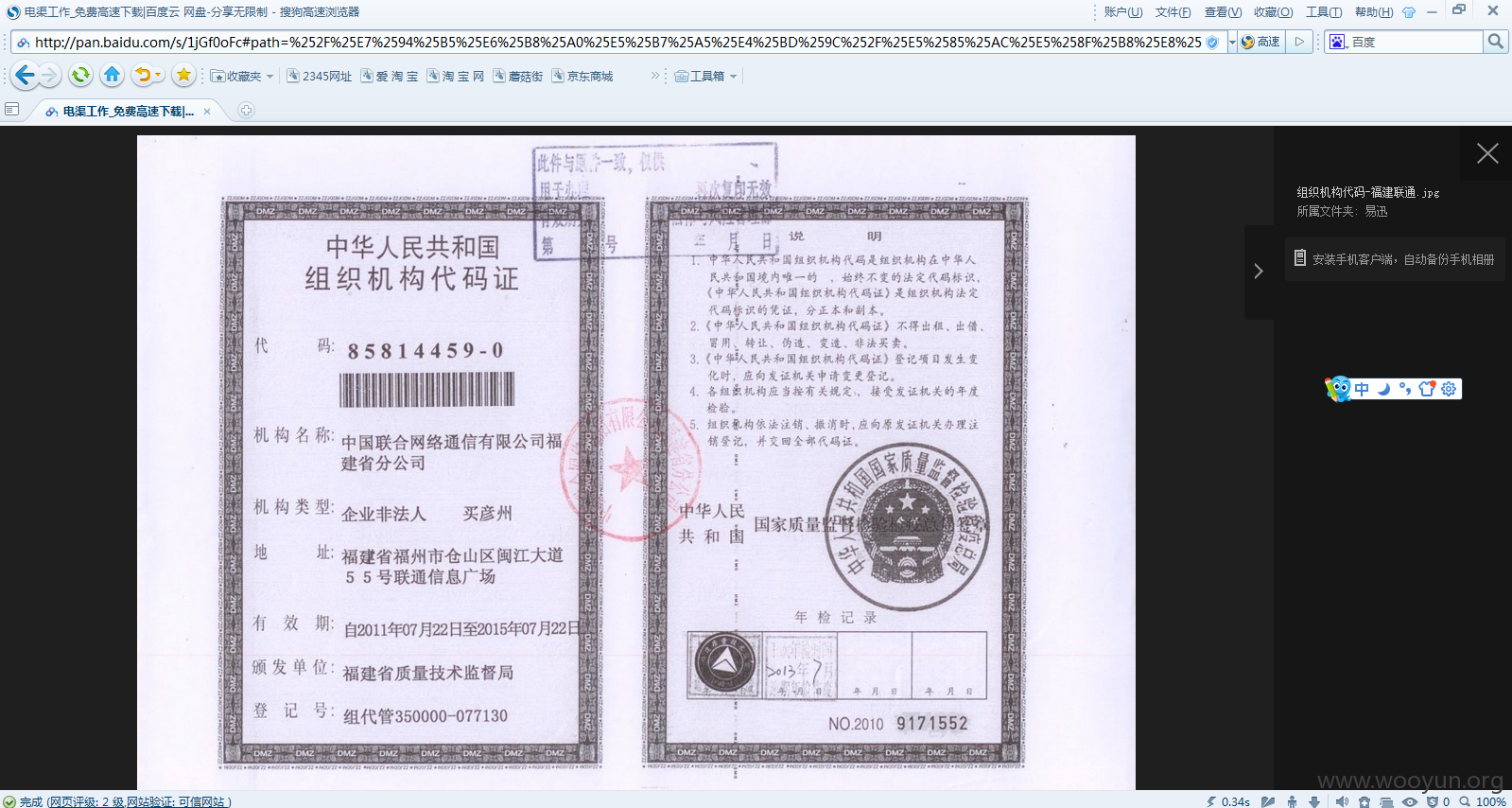Open the browser home page icon
Screen dimensions: 1512x808
coord(112,75)
